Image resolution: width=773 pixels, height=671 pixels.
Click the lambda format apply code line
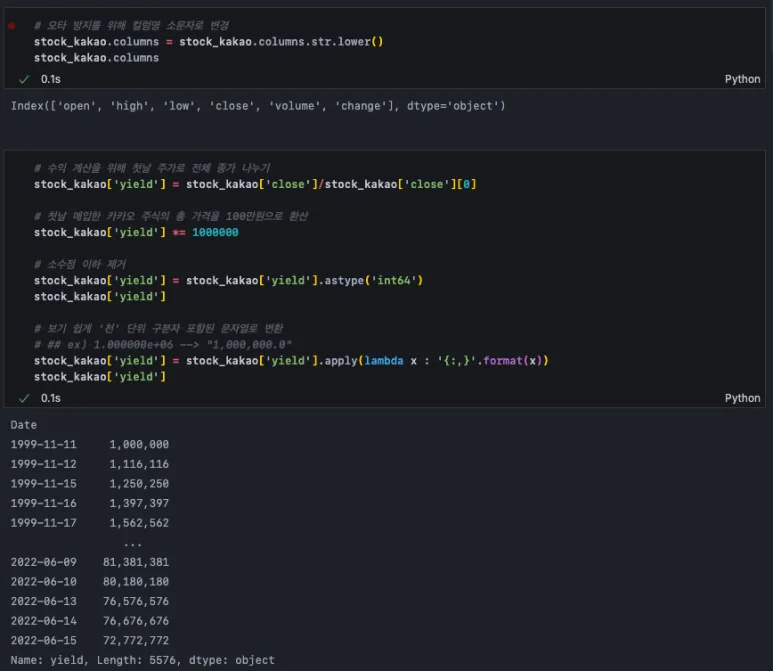tap(291, 360)
